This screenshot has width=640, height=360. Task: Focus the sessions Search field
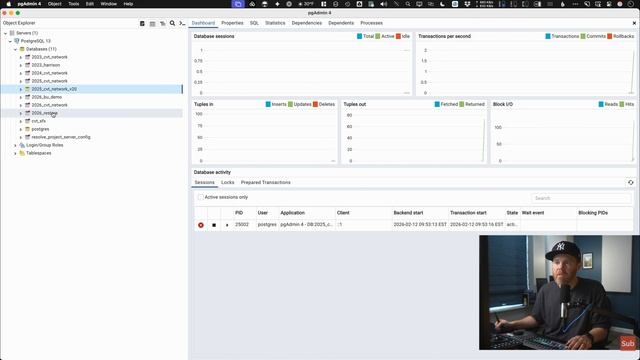pyautogui.click(x=581, y=198)
